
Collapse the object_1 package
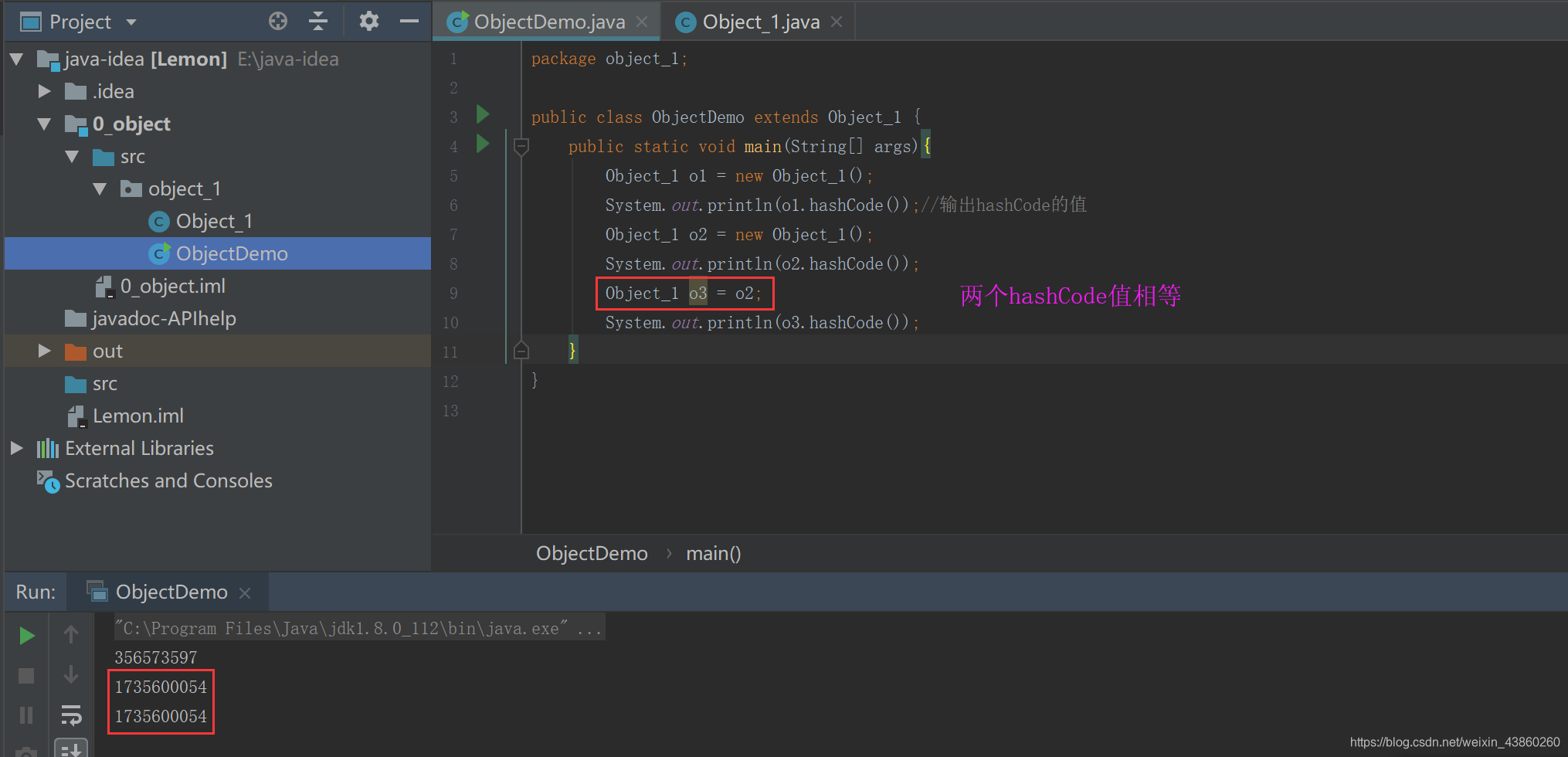click(100, 189)
